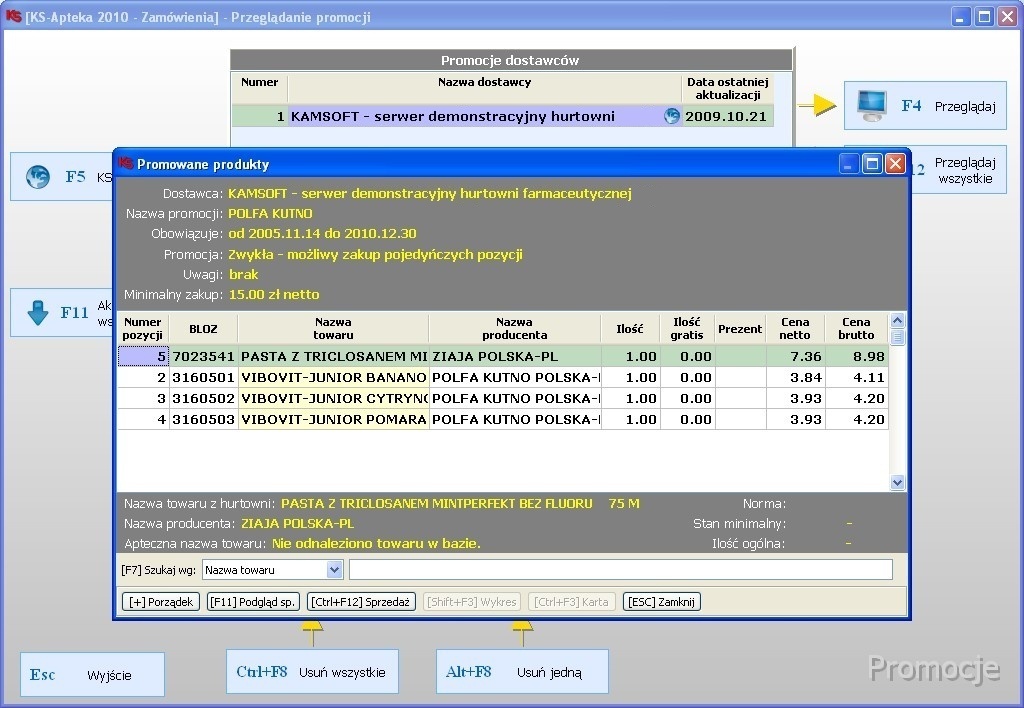This screenshot has height=708, width=1024.
Task: Open the Szukaj wg dropdown list
Action: click(334, 570)
